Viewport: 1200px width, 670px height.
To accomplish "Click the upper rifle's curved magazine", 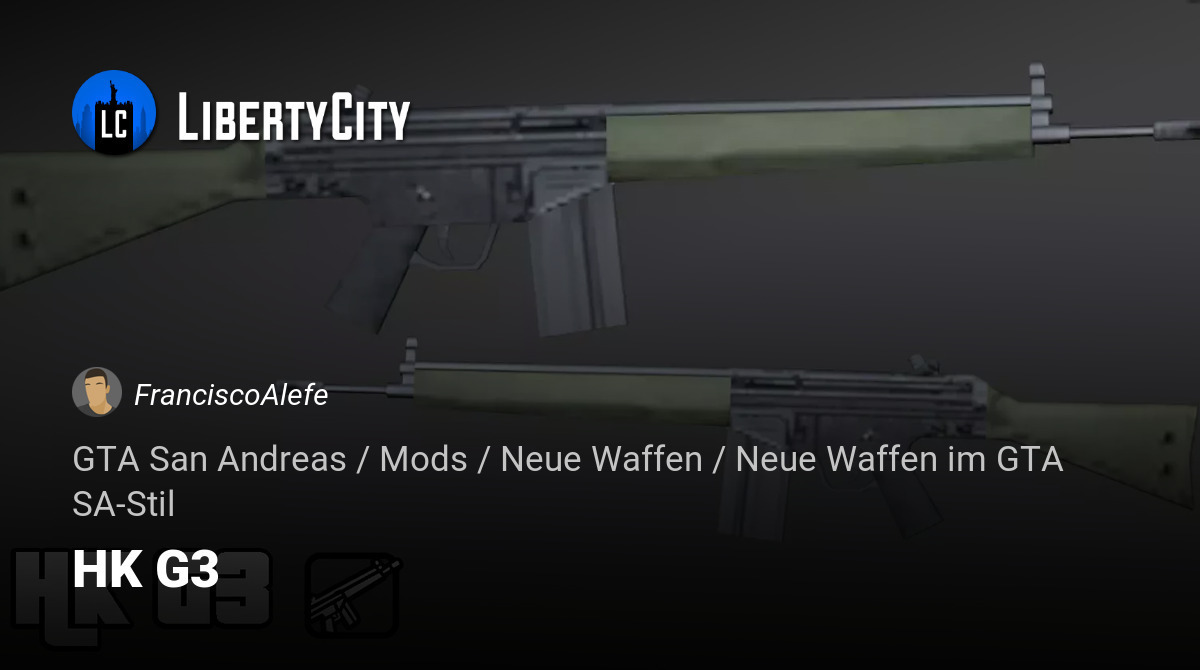I will [x=576, y=254].
